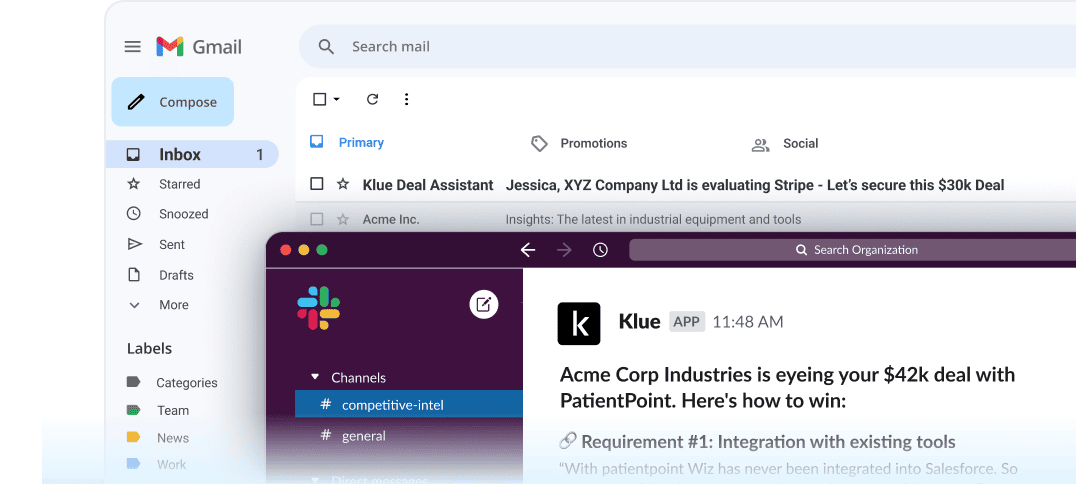Open the Categories label

coord(187,383)
